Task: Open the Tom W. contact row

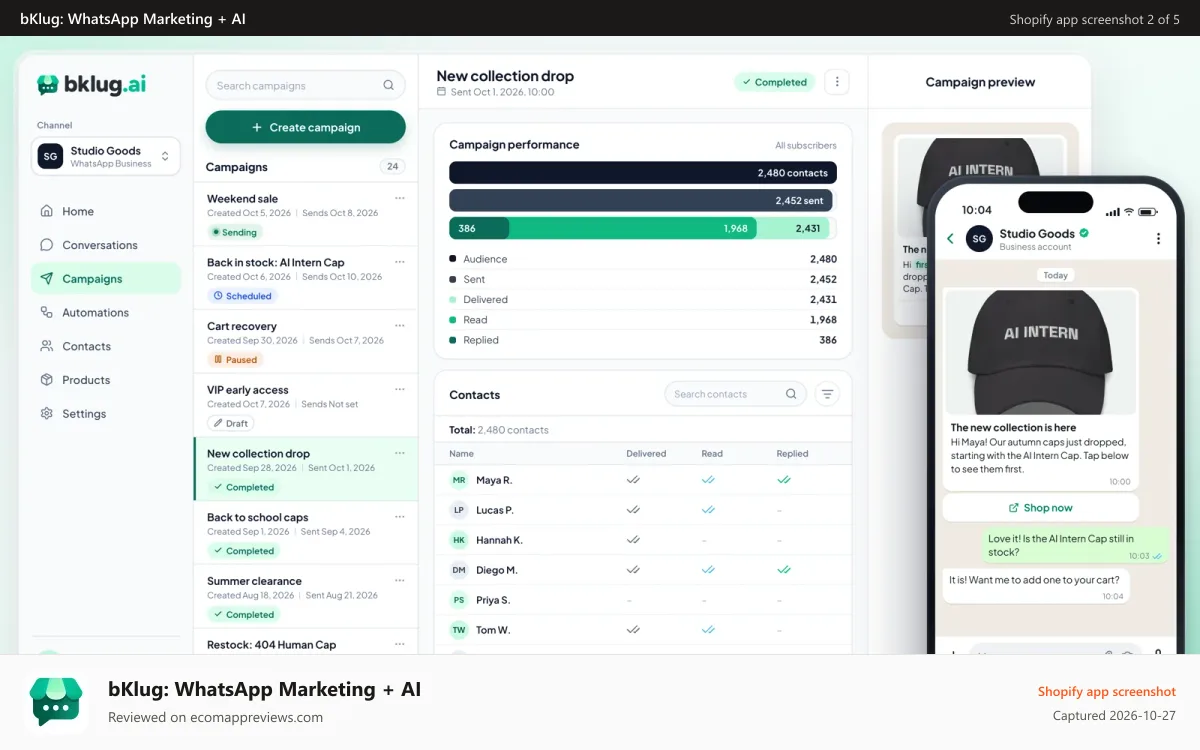Action: tap(643, 630)
